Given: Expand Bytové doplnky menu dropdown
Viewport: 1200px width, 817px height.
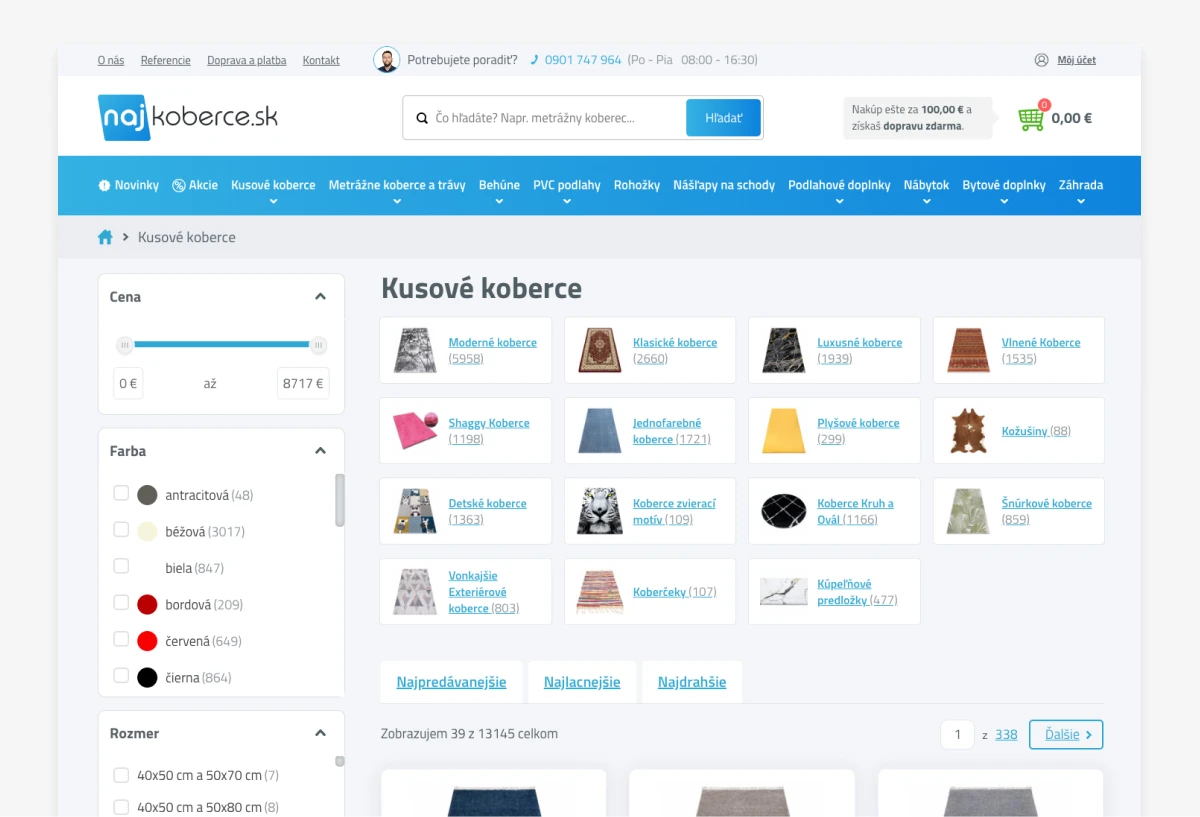Looking at the screenshot, I should coord(1004,201).
